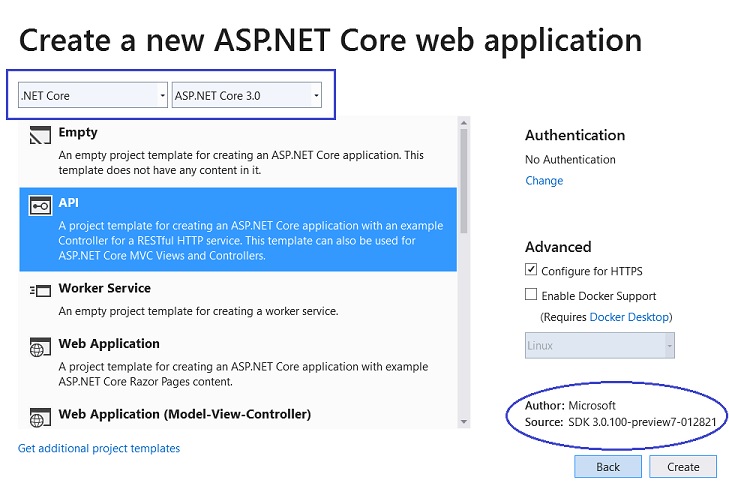Image resolution: width=729 pixels, height=489 pixels.
Task: Go back with the Back button
Action: point(608,467)
